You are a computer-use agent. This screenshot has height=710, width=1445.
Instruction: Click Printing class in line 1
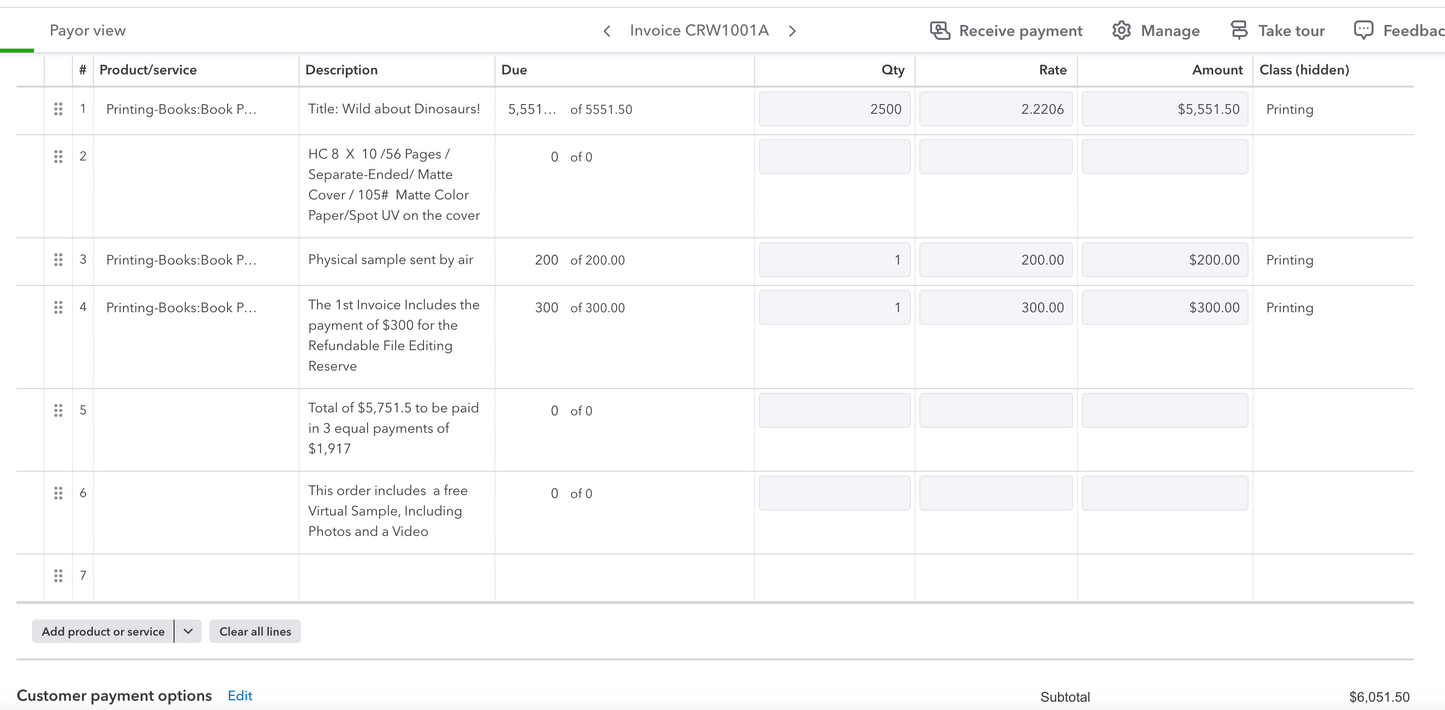pos(1290,109)
